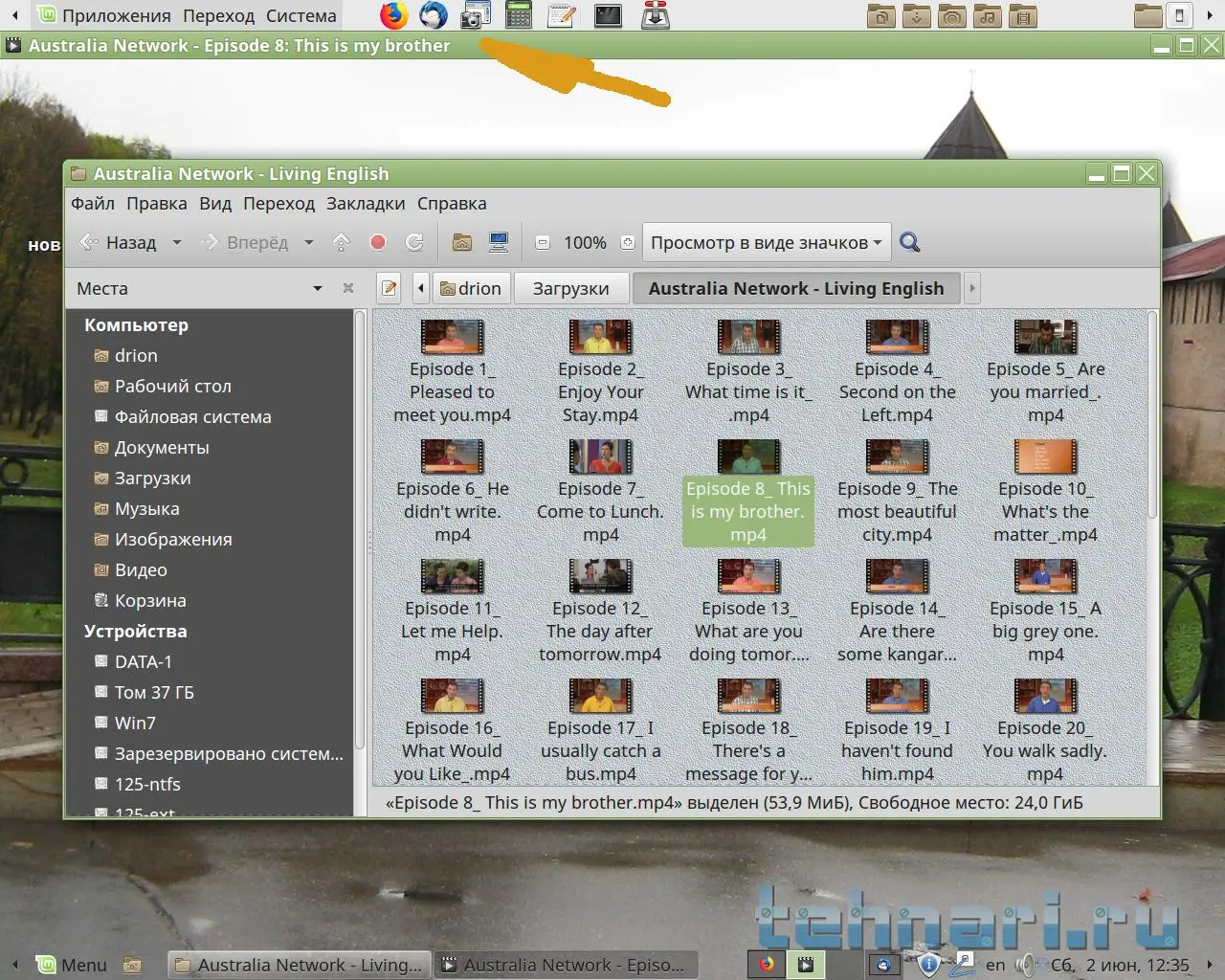Click the Вперёд forward button

[x=245, y=242]
